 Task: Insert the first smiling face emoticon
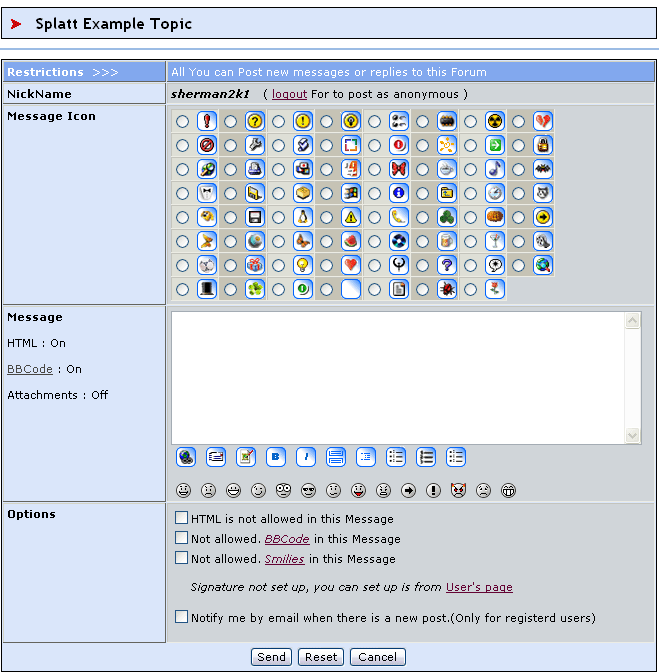184,491
